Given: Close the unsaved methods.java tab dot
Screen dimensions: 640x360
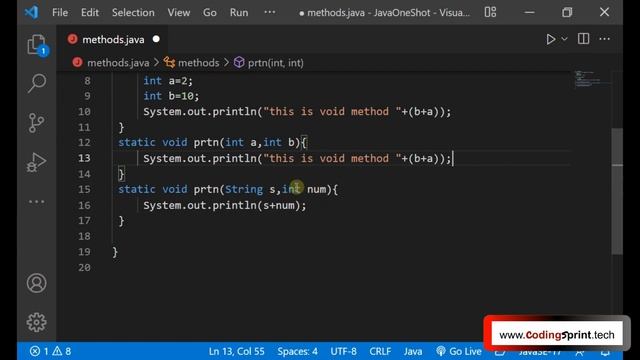Looking at the screenshot, I should pos(156,39).
